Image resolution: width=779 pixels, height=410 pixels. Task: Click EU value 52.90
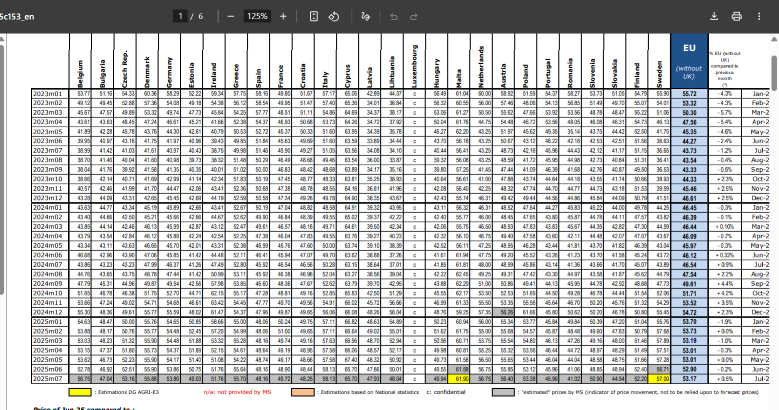click(x=689, y=369)
